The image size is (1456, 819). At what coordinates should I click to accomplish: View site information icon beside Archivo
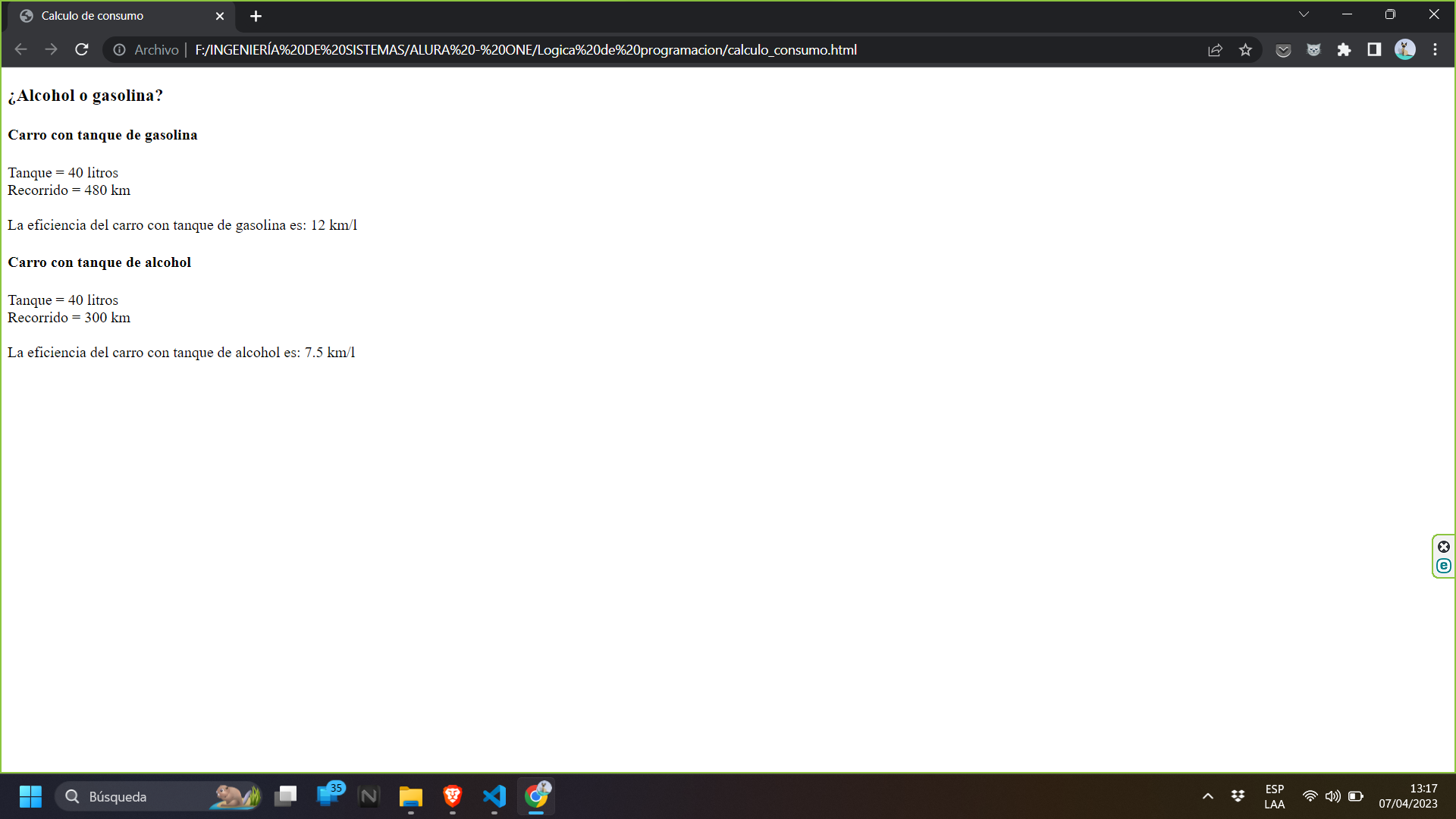pos(119,50)
